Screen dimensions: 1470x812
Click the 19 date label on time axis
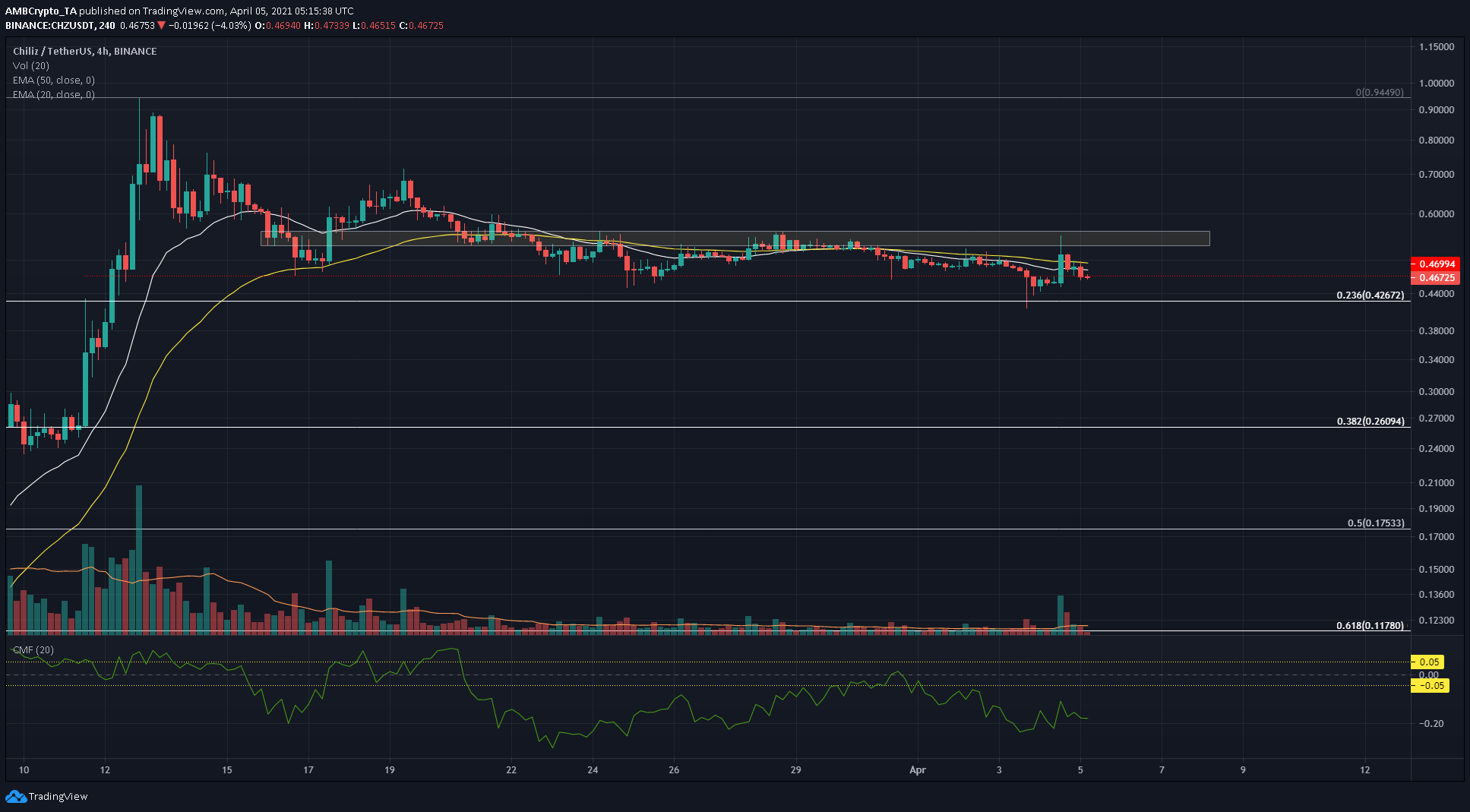[x=389, y=769]
